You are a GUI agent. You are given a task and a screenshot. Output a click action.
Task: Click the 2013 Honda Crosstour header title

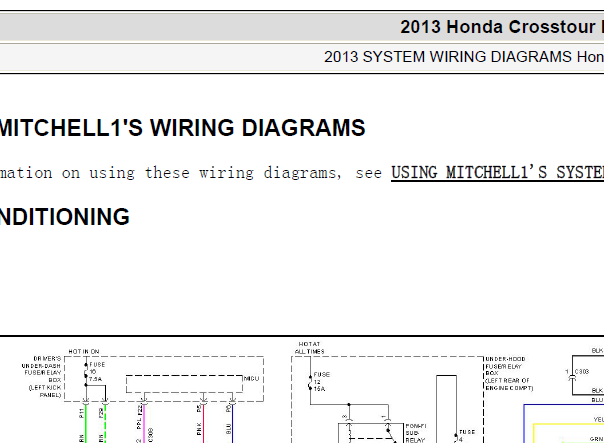click(x=502, y=27)
